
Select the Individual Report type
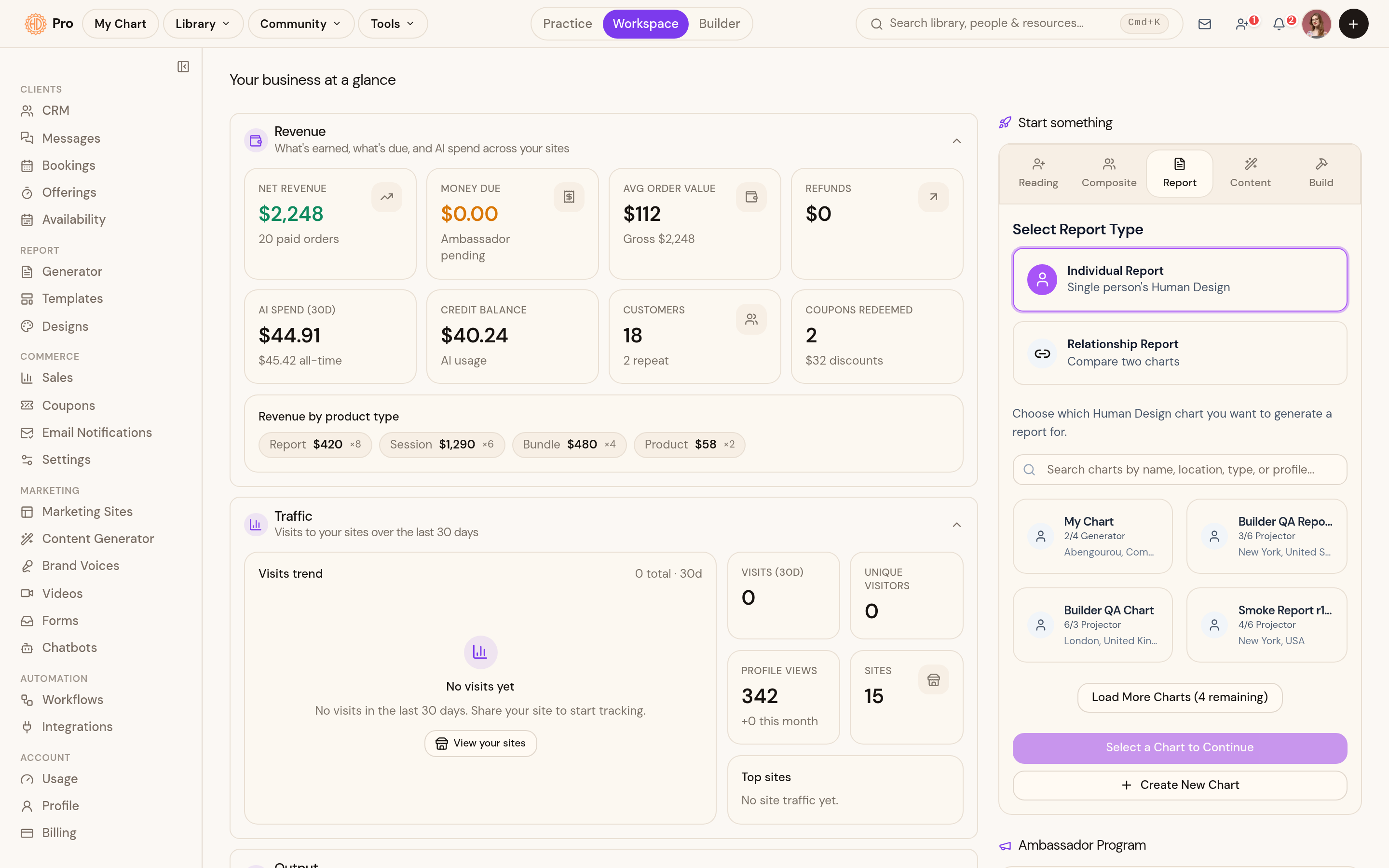(1180, 280)
